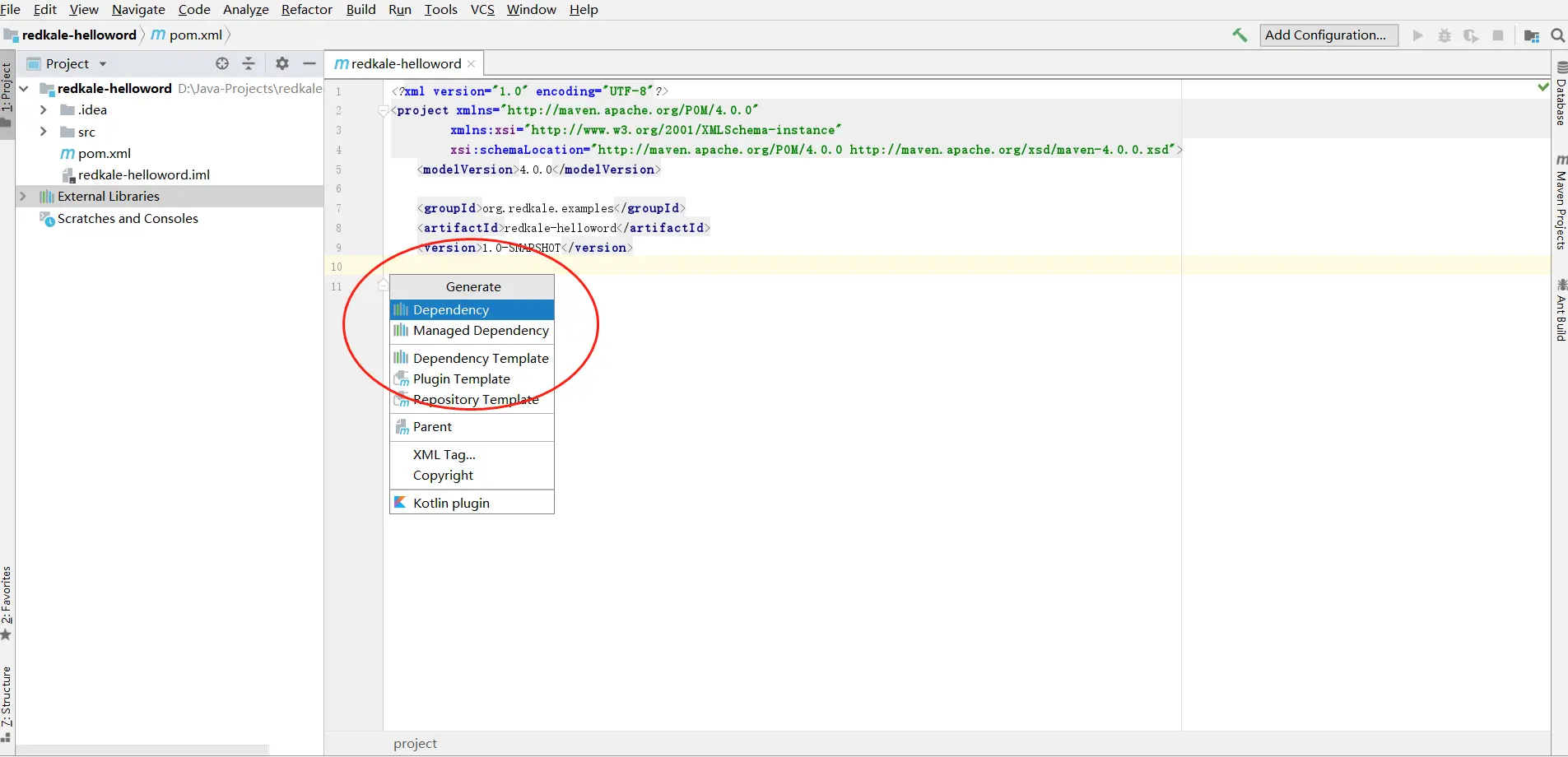1568x757 pixels.
Task: Click the Add Configuration button
Action: pos(1328,35)
